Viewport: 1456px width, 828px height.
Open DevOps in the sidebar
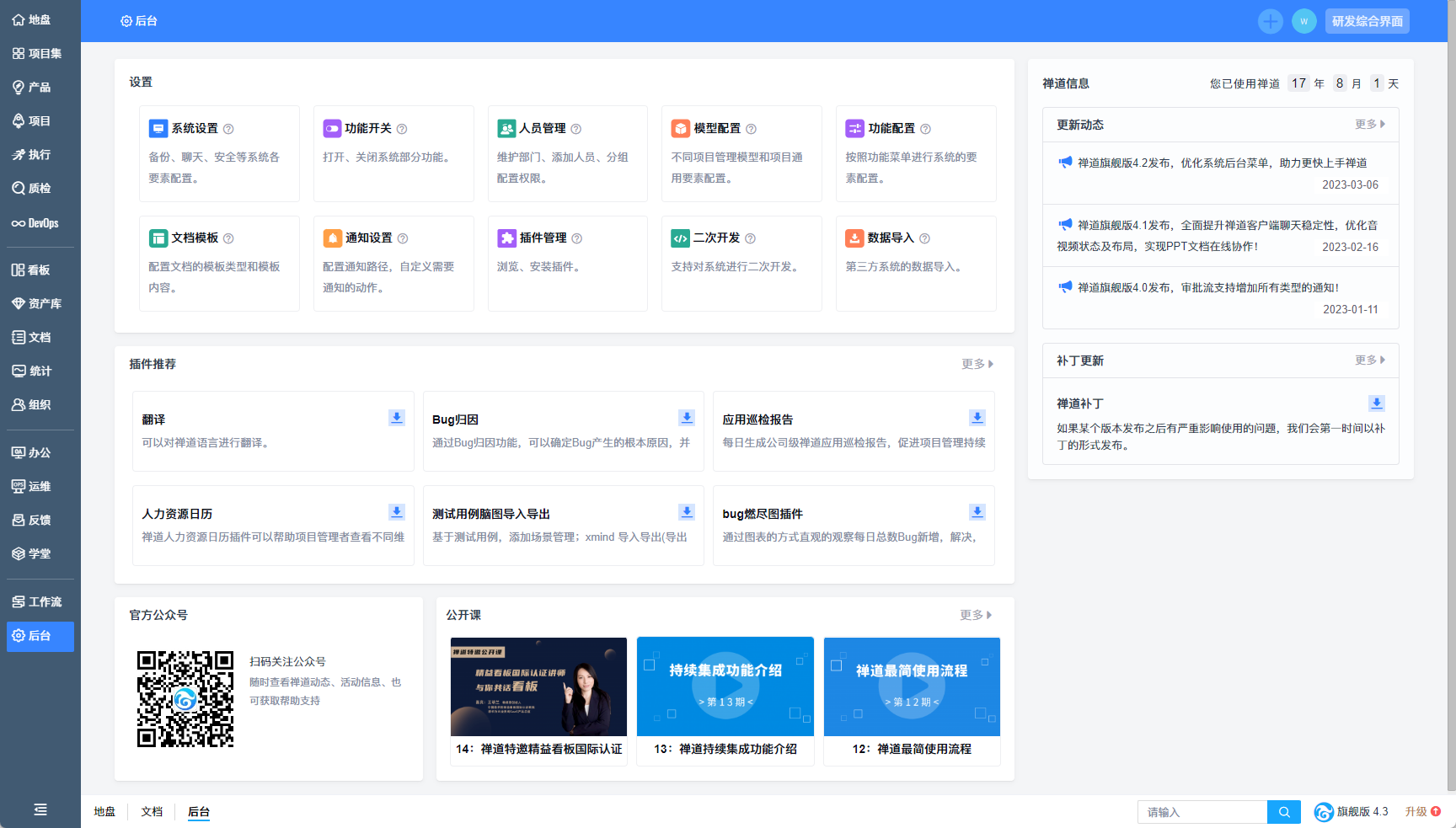point(40,223)
